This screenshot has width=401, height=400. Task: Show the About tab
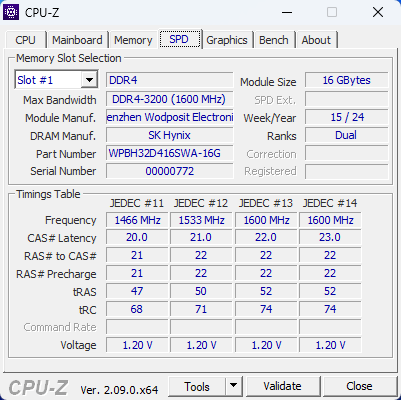tap(316, 40)
